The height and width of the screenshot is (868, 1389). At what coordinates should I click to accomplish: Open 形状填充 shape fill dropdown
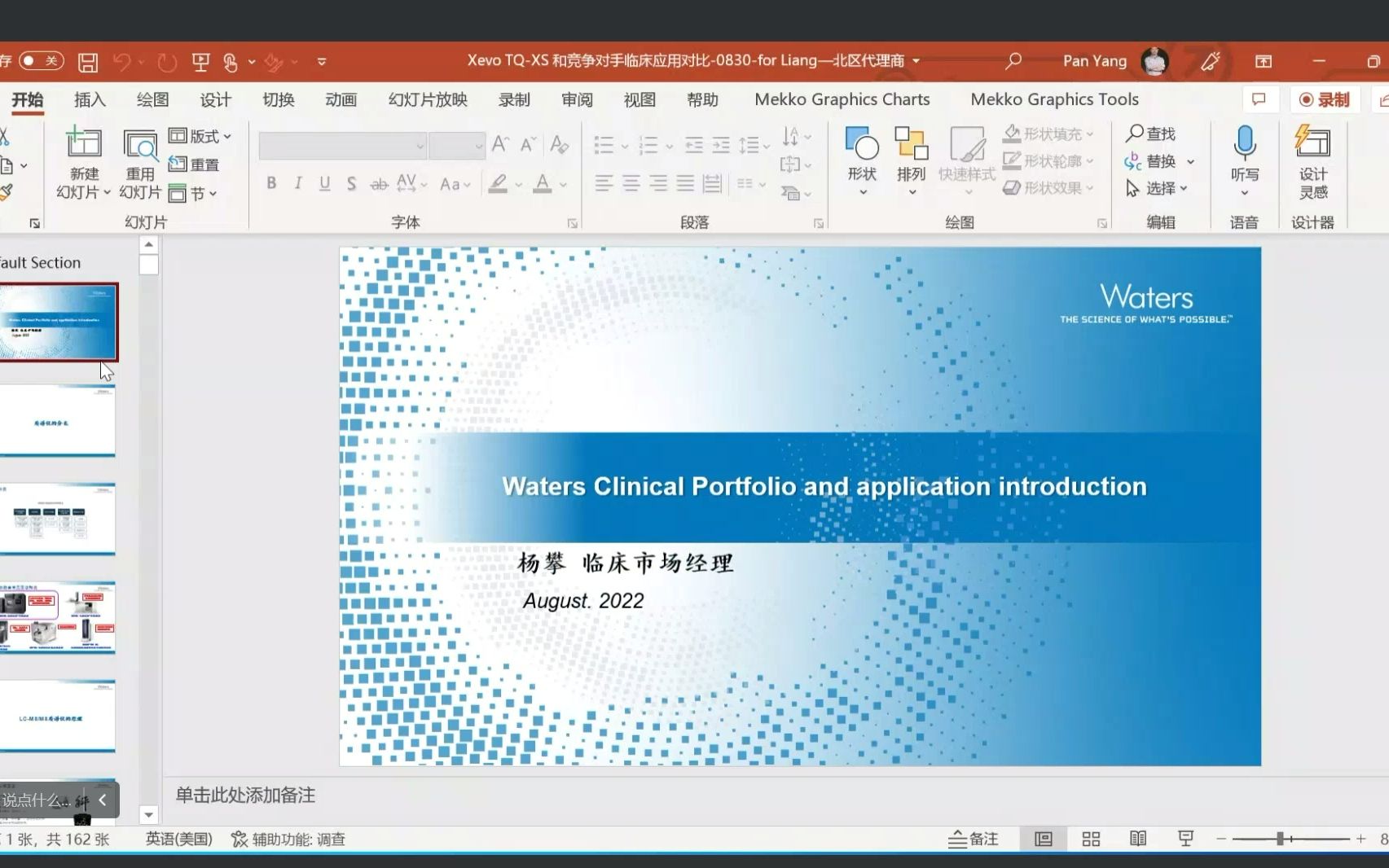(x=1048, y=134)
